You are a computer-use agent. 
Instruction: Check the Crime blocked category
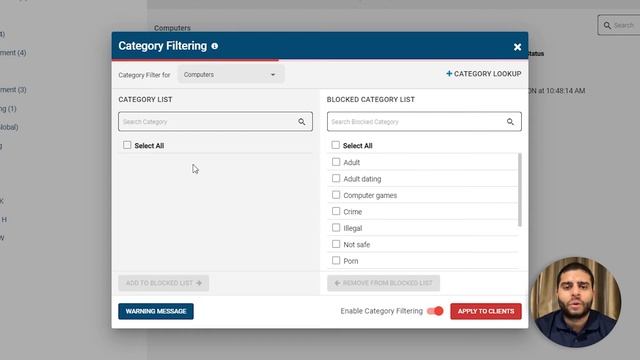336,211
